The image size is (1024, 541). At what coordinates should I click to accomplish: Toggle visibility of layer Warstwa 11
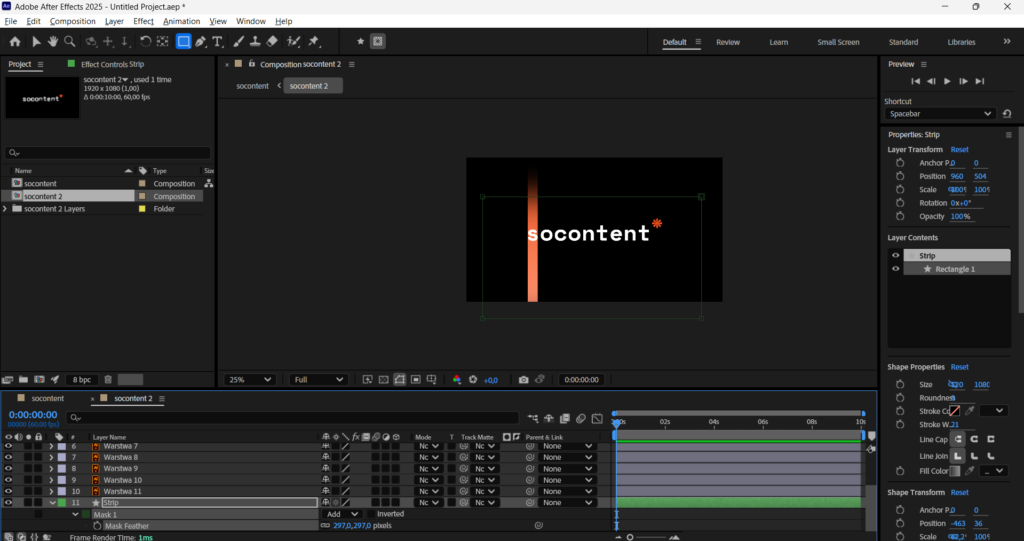8,491
